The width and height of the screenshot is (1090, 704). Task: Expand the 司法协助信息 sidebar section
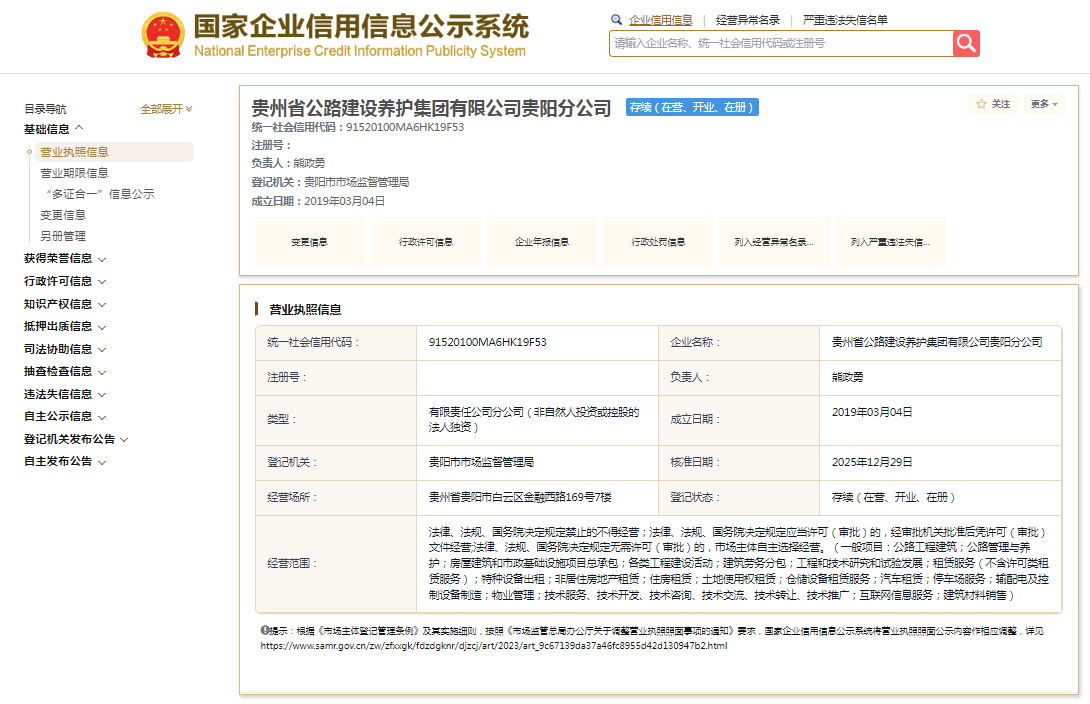tap(64, 349)
